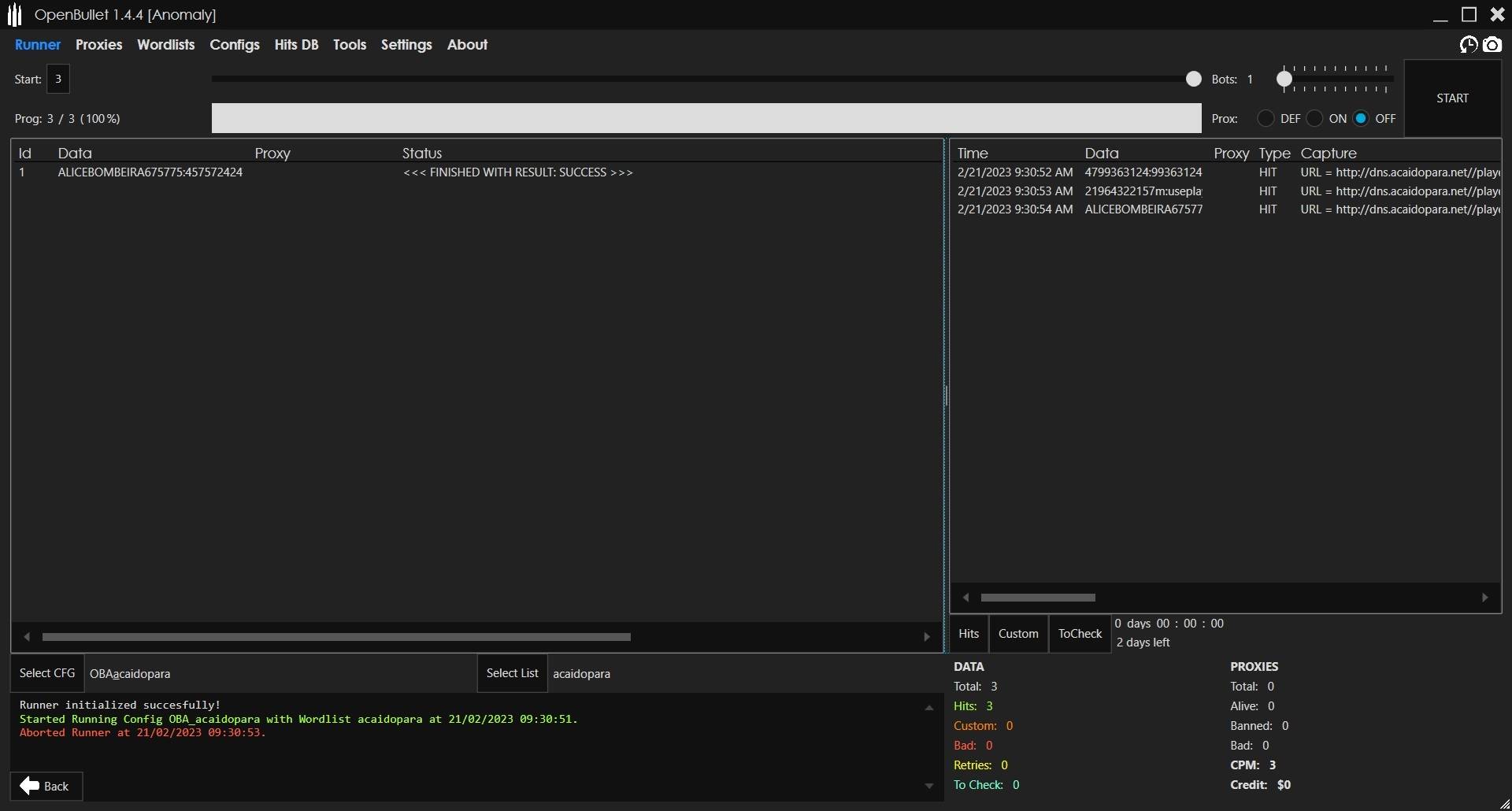Click the log panel scroll-down arrow
Image resolution: width=1512 pixels, height=811 pixels.
coord(929,786)
